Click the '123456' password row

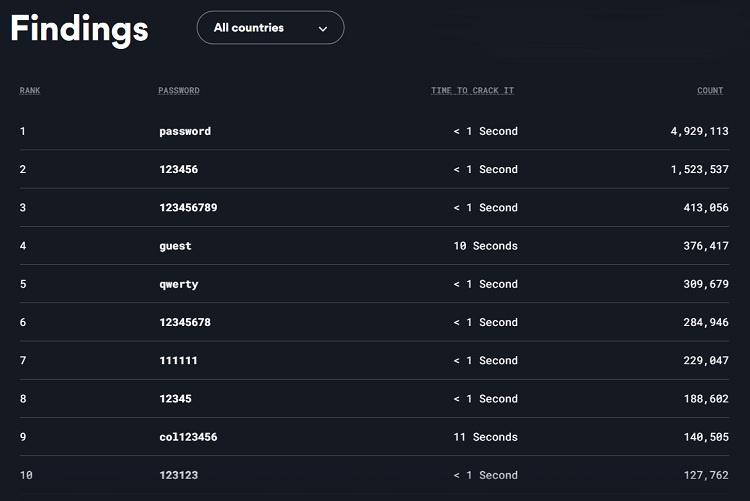point(178,170)
